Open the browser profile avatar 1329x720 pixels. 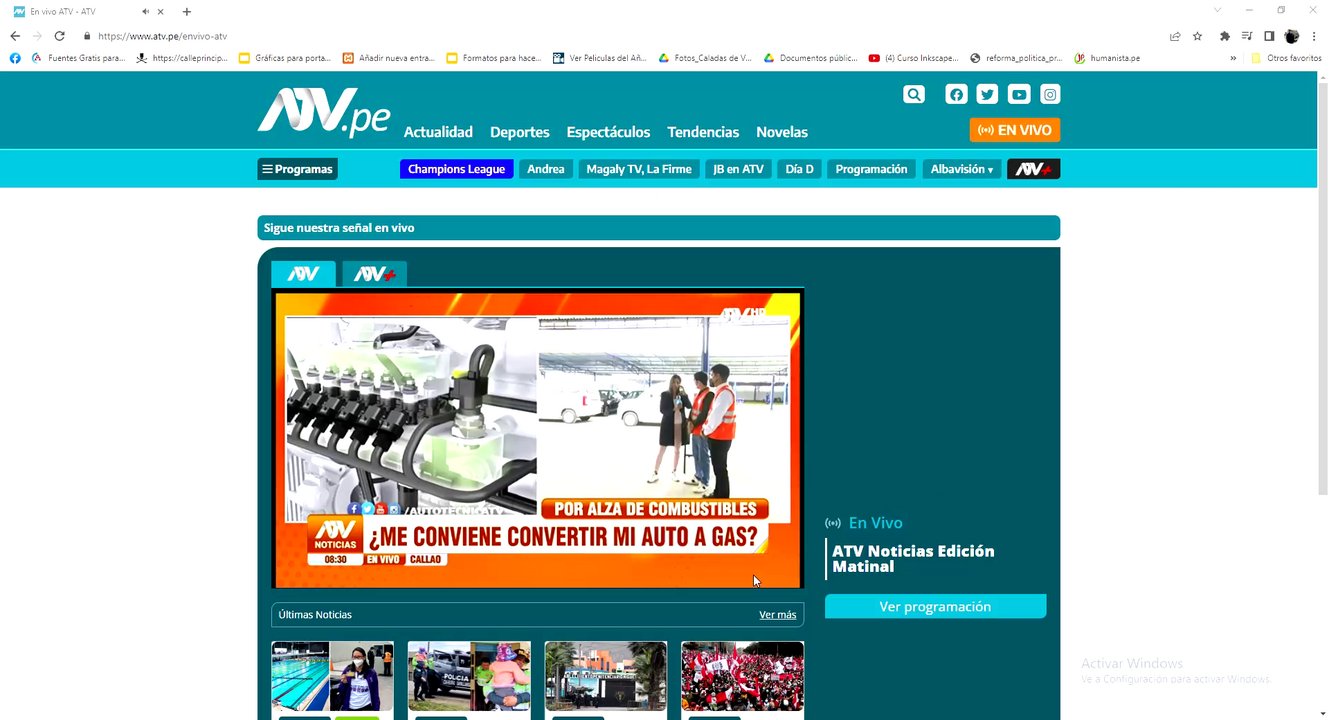[1291, 36]
